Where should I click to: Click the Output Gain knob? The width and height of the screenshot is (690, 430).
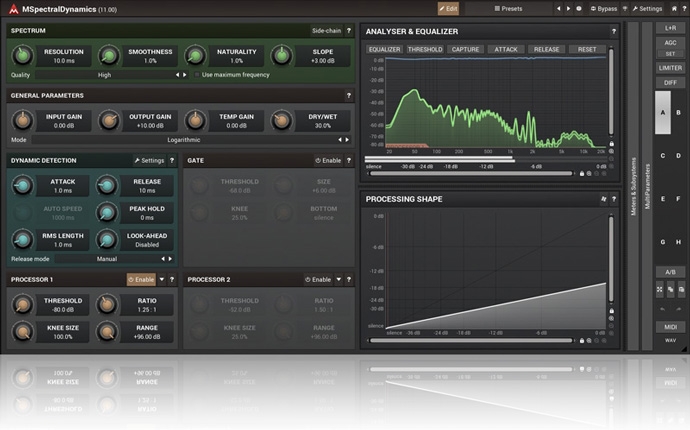tap(112, 121)
